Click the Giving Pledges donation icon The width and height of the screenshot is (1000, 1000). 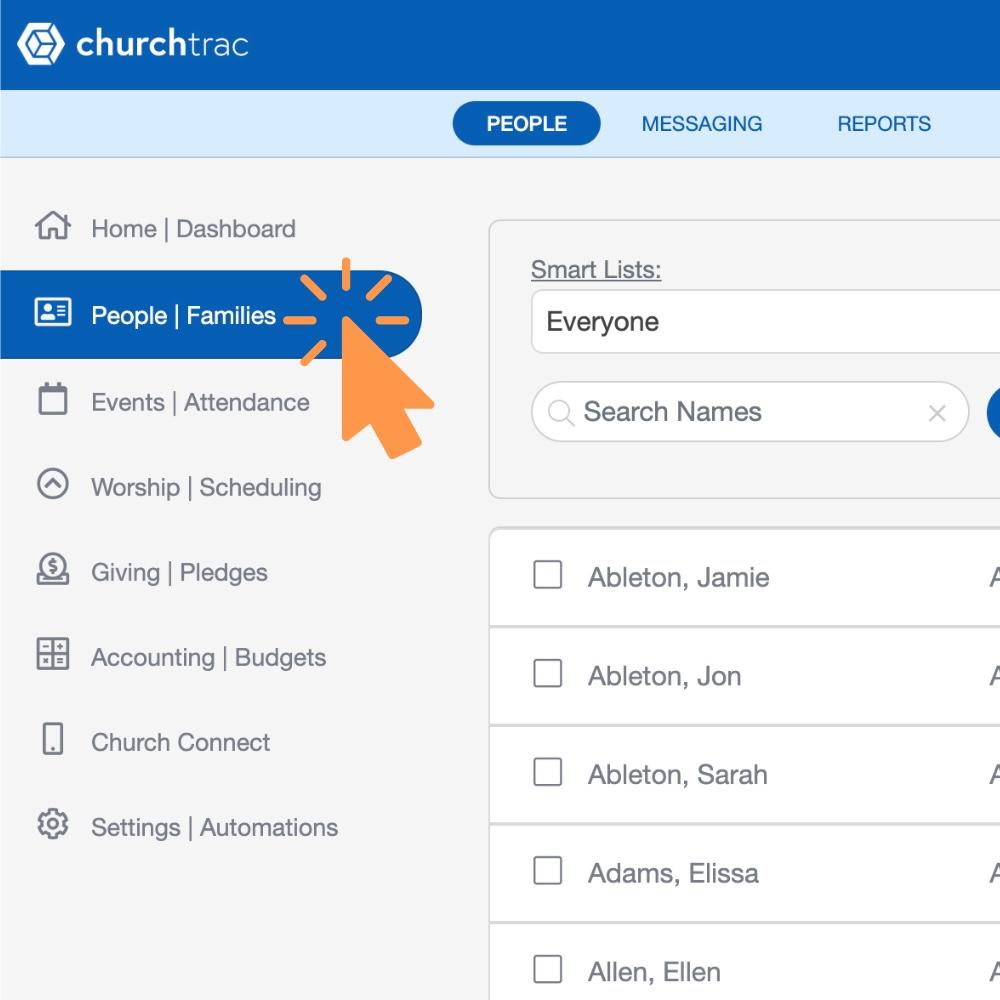[x=52, y=570]
